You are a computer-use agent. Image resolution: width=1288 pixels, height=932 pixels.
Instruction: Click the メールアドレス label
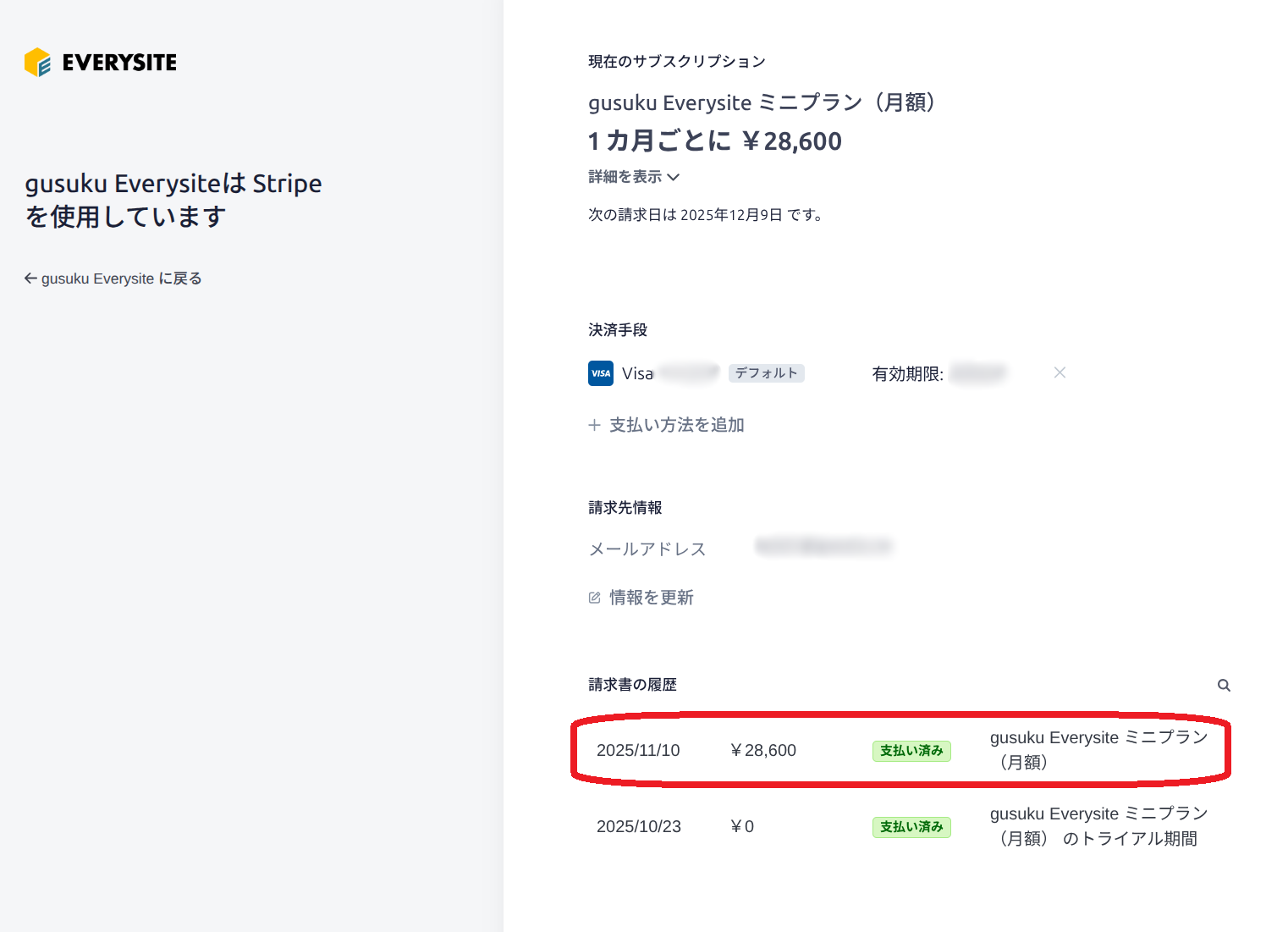(x=647, y=549)
